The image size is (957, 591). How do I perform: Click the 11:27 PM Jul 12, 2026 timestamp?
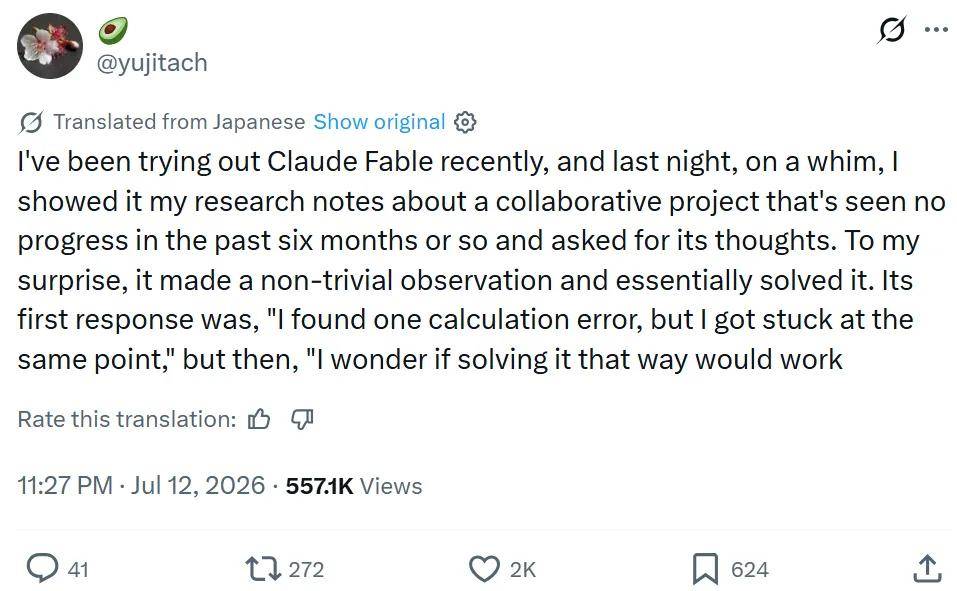pyautogui.click(x=141, y=486)
